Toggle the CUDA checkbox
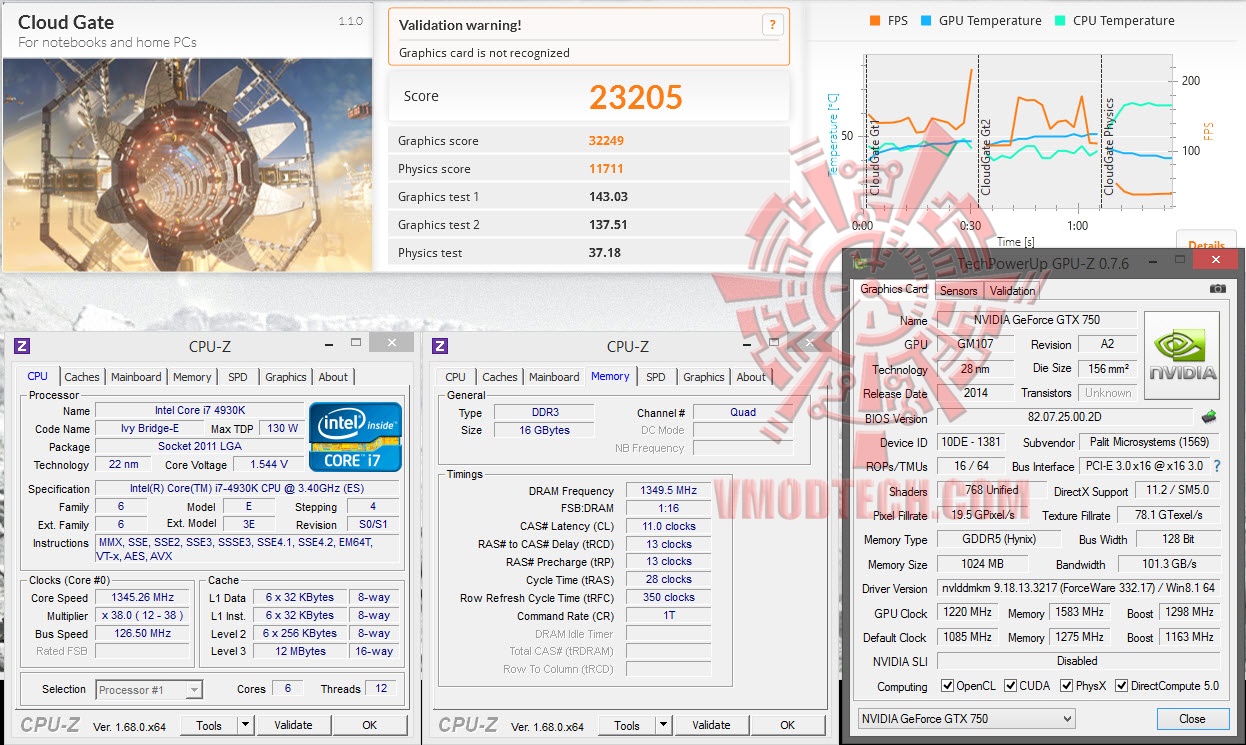Image resolution: width=1246 pixels, height=745 pixels. [1011, 686]
